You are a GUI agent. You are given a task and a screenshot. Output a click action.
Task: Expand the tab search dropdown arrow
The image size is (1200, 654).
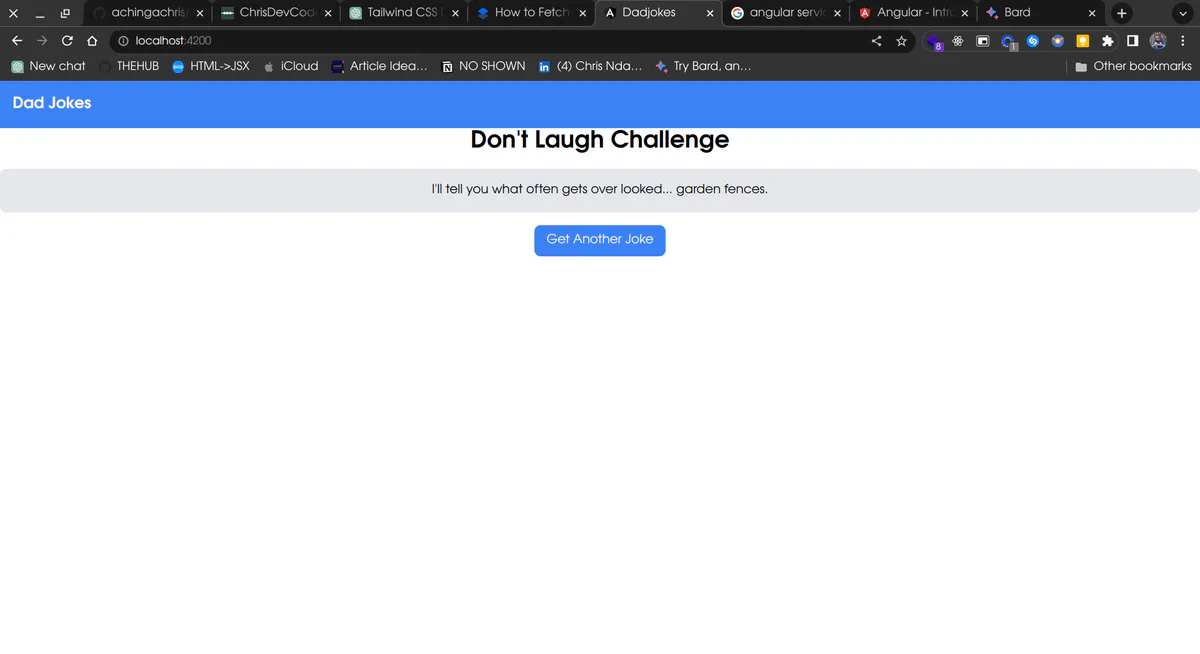[1183, 13]
